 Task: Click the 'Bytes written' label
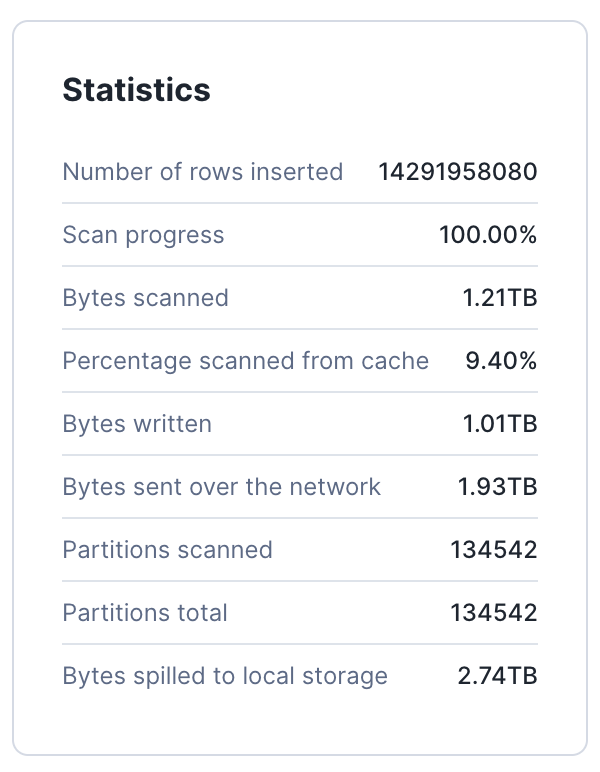pyautogui.click(x=137, y=424)
